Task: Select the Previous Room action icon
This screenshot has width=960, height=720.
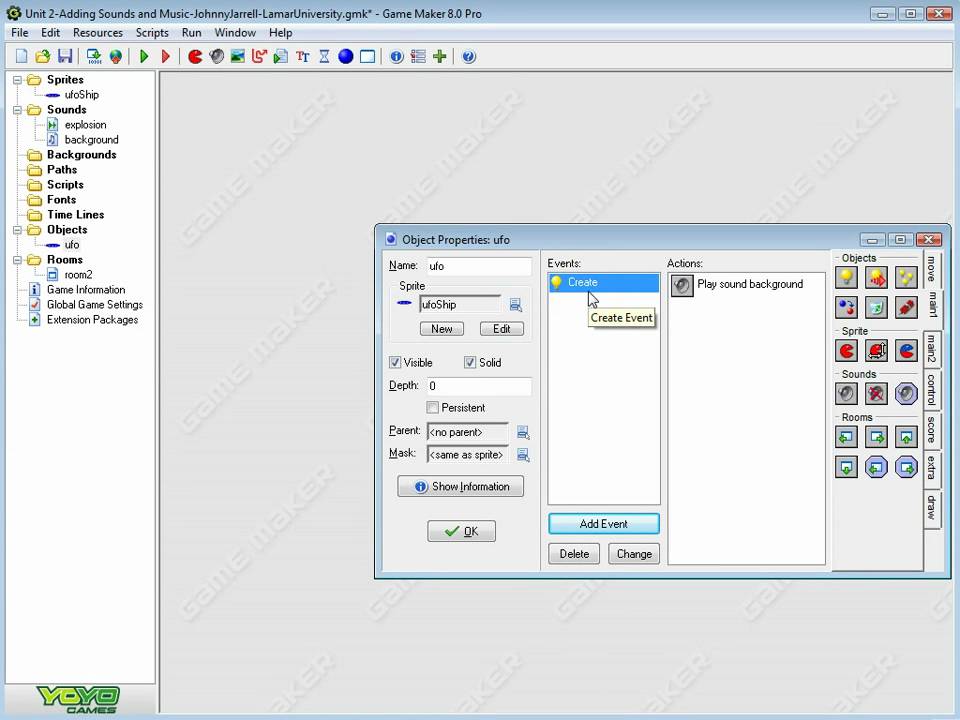Action: click(846, 437)
